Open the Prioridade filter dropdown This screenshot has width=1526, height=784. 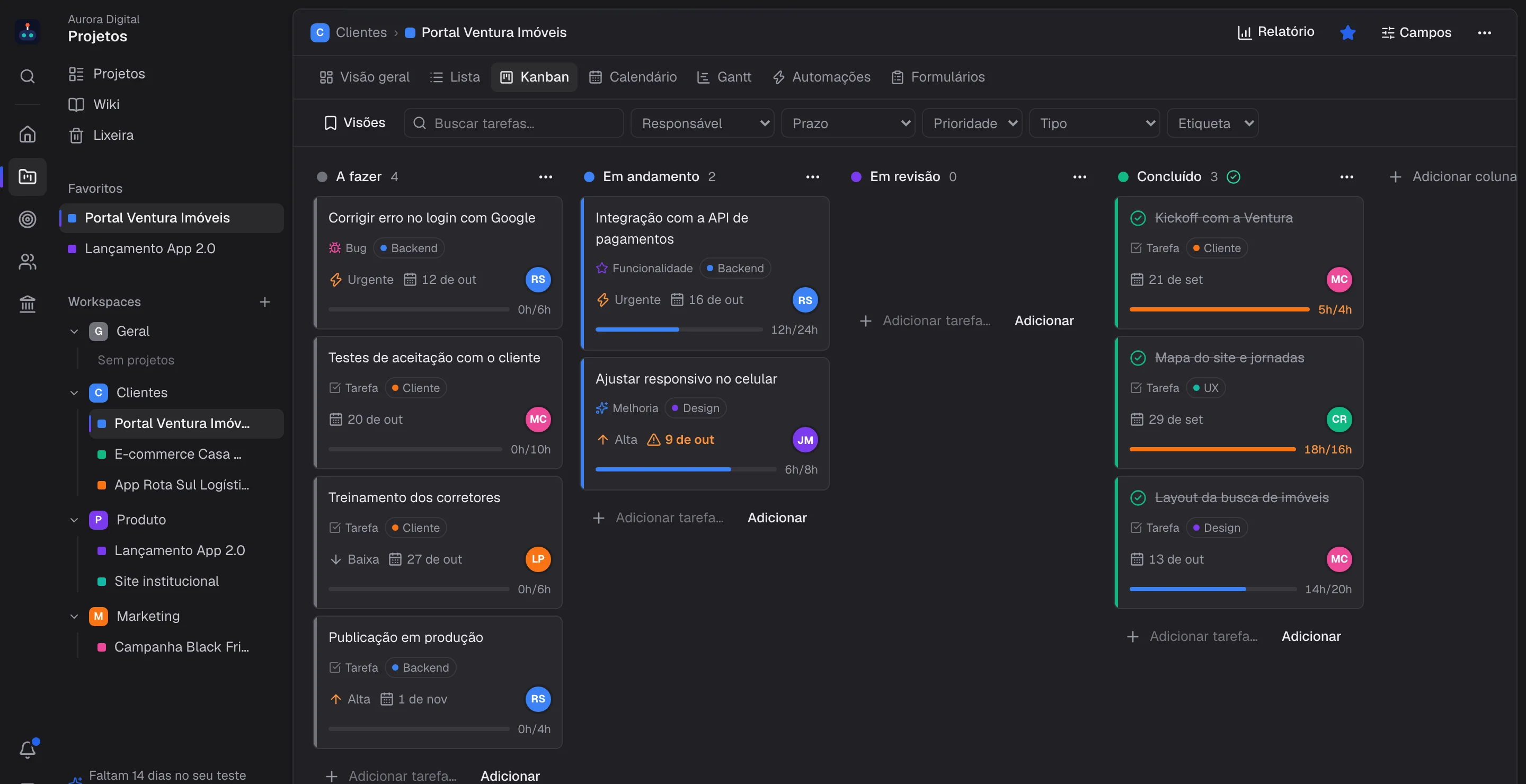[972, 123]
